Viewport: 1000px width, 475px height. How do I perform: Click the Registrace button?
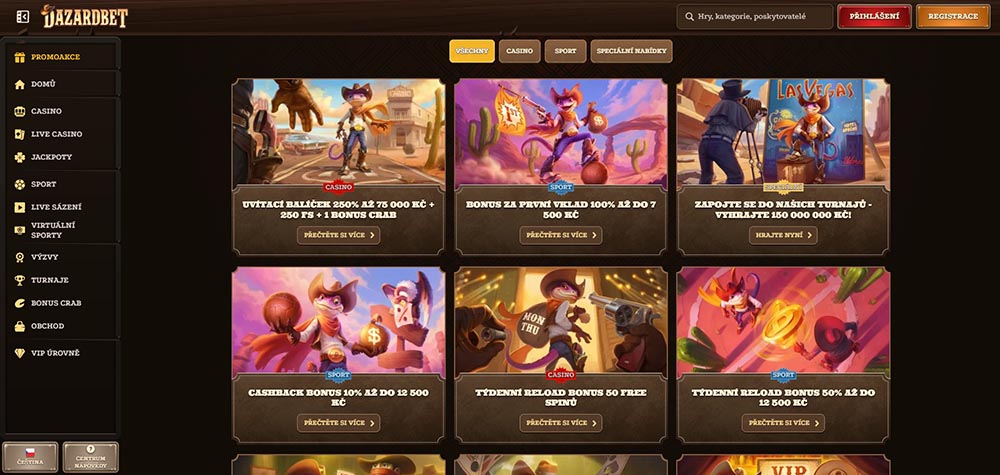953,17
